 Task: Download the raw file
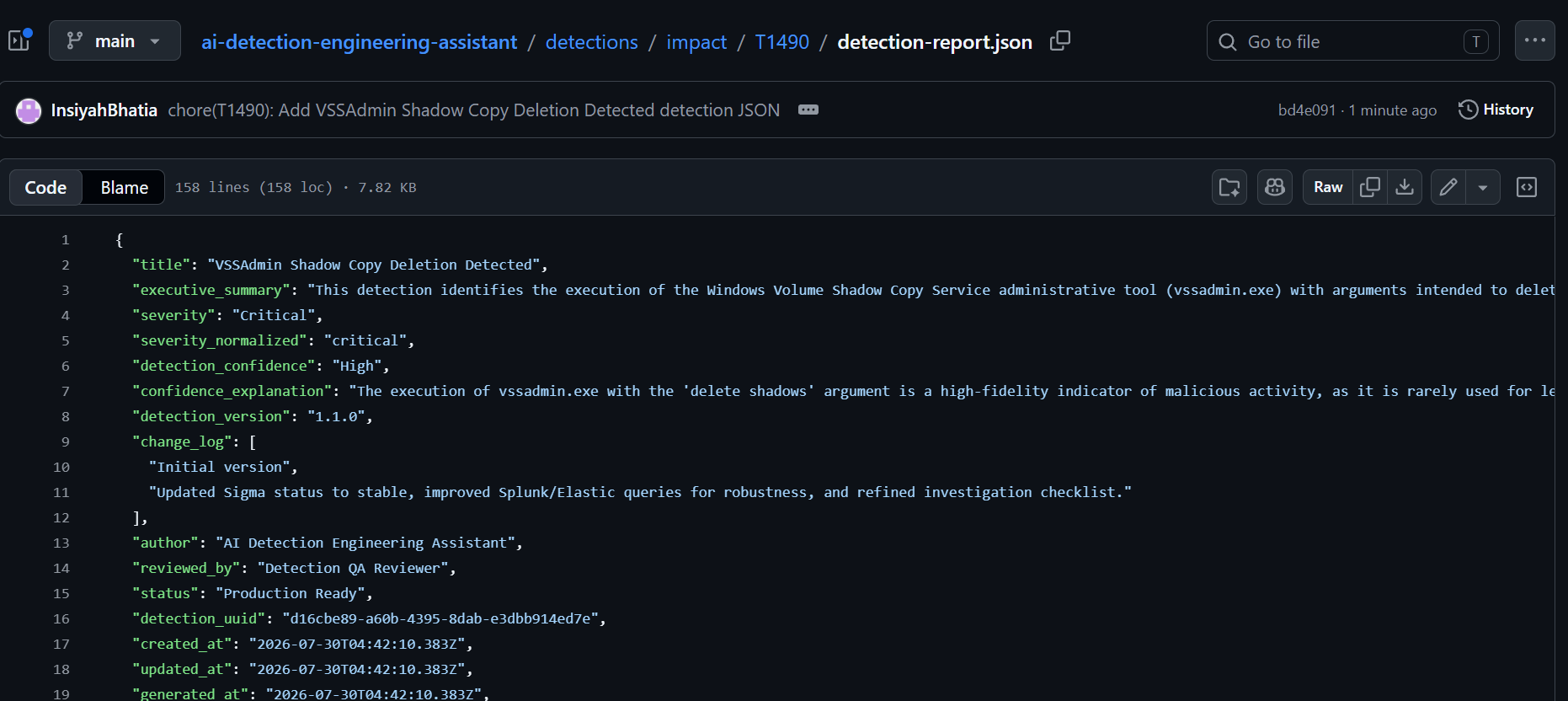pos(1405,187)
